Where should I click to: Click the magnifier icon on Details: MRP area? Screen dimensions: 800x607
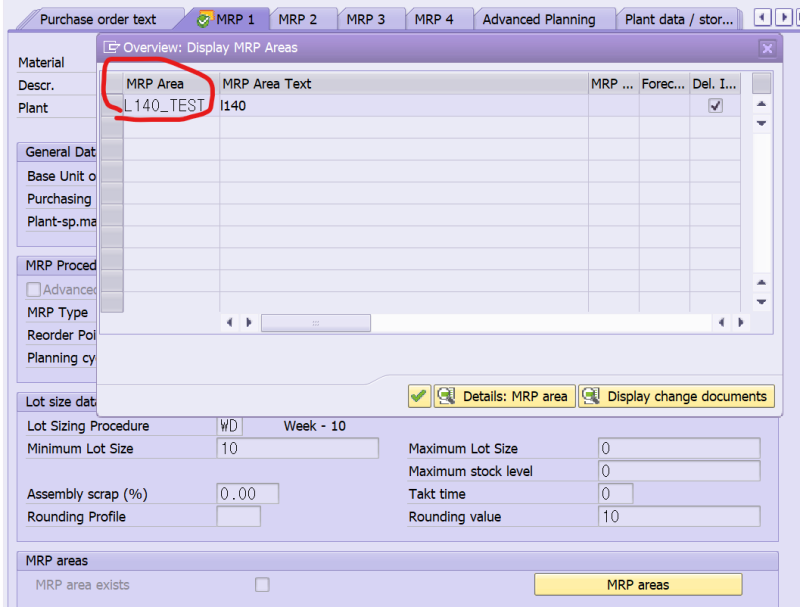coord(446,396)
